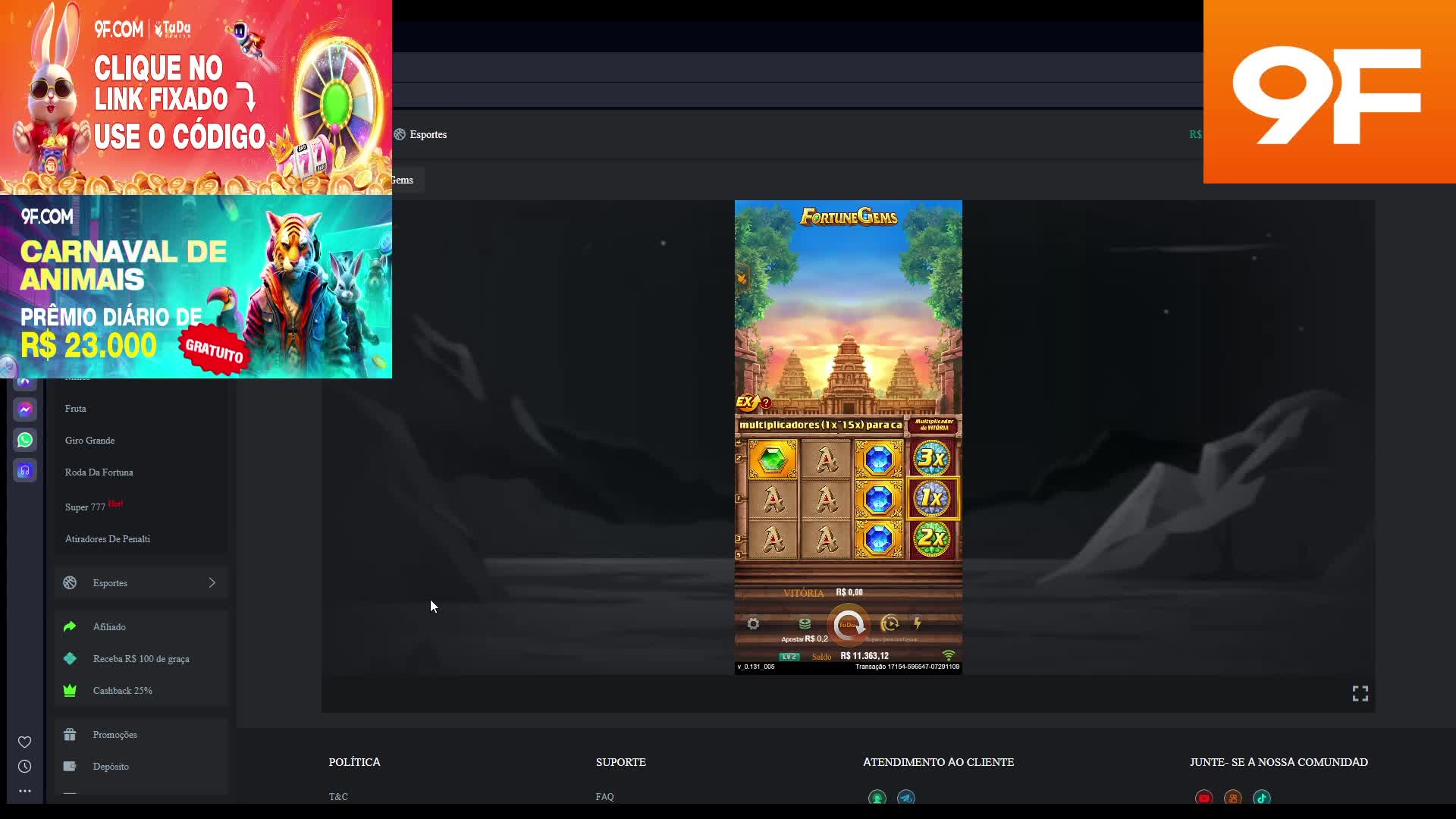Click the green share arrow icon
Screen dimensions: 1456x819
point(70,626)
